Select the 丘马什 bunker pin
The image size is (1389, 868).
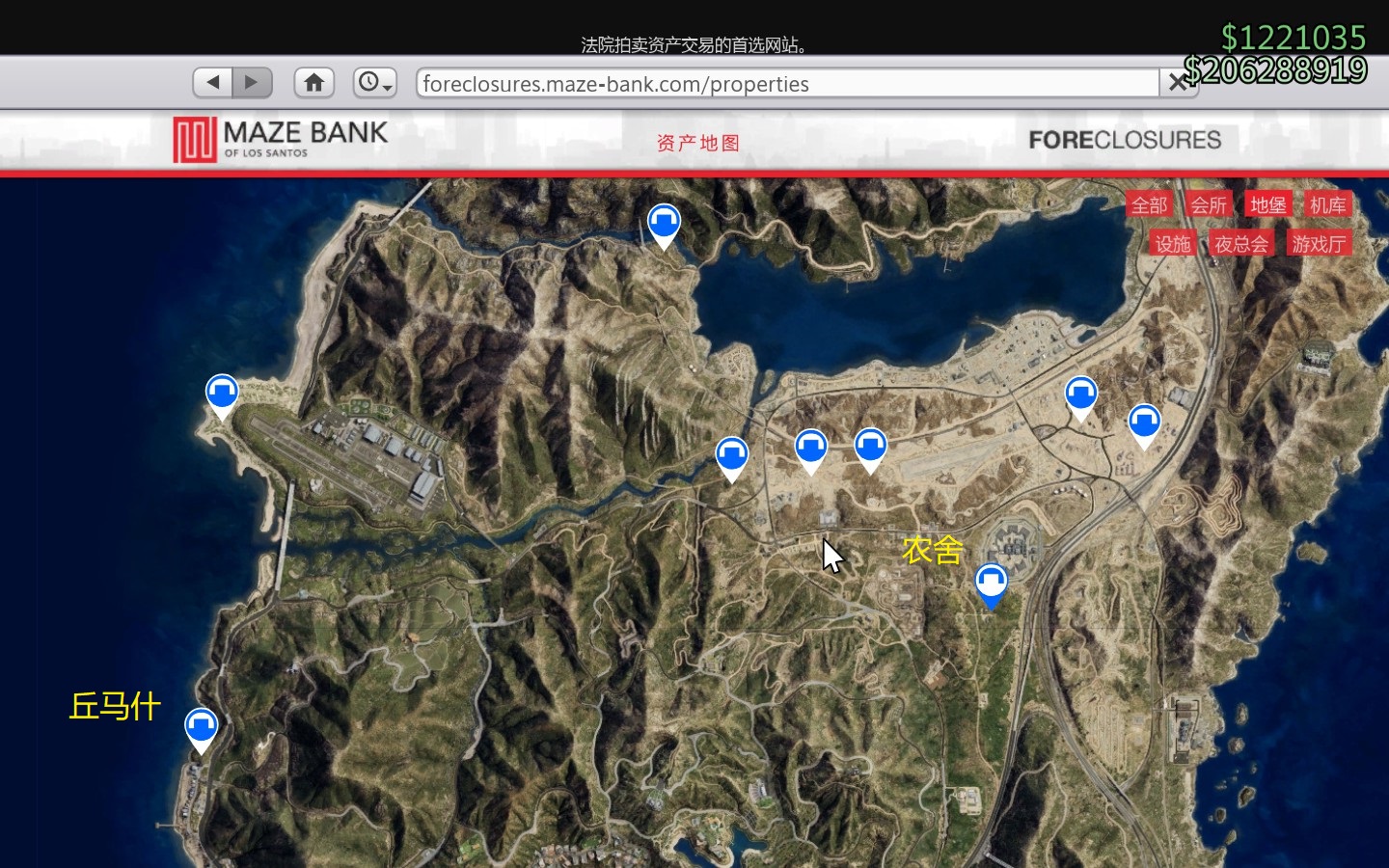[x=201, y=728]
